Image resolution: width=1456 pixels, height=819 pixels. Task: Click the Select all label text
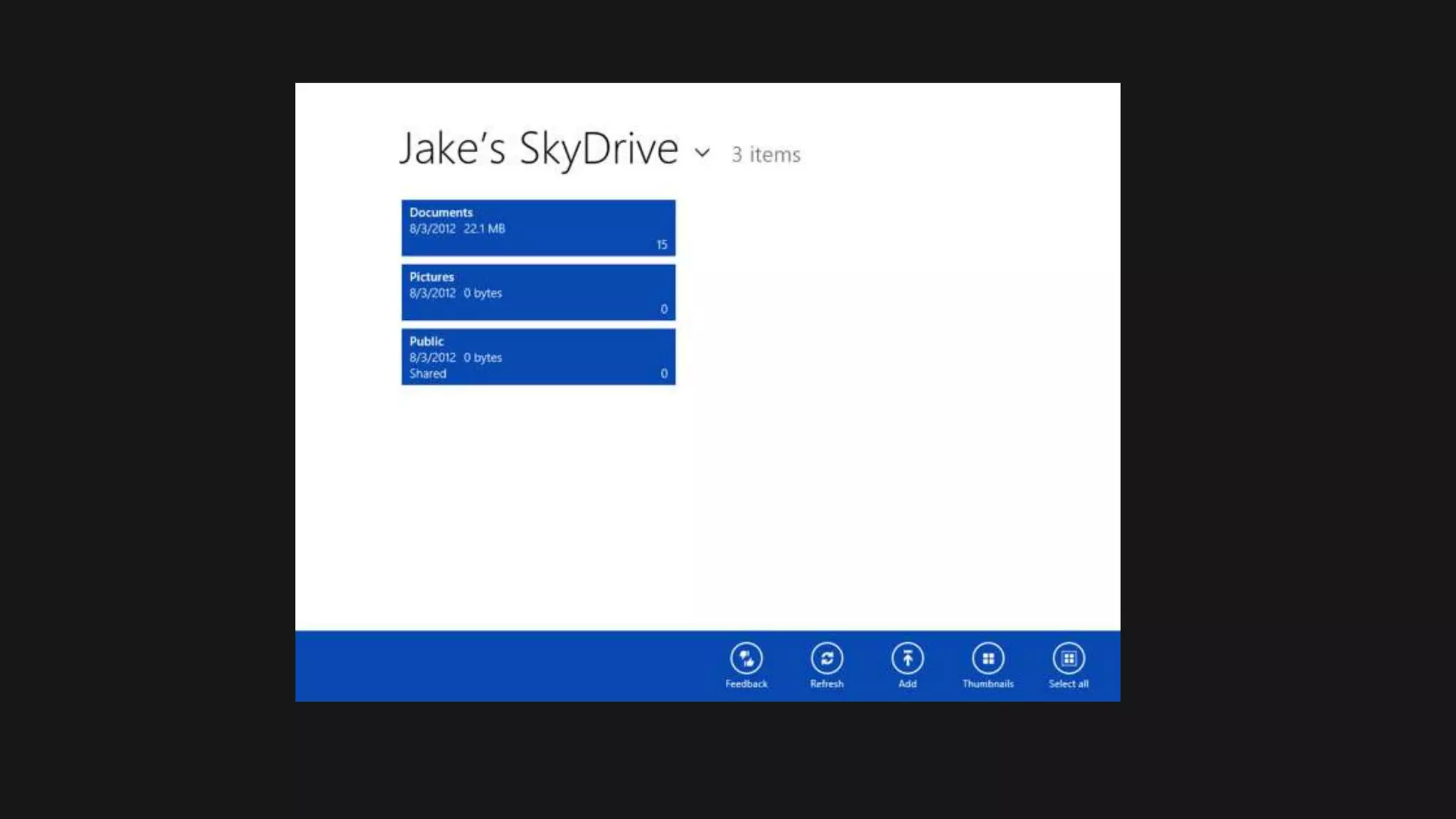pyautogui.click(x=1069, y=684)
